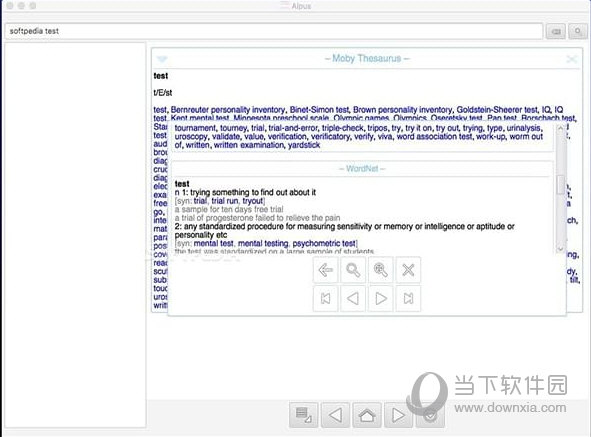Follow the 'trial run' synonym link

(x=225, y=201)
